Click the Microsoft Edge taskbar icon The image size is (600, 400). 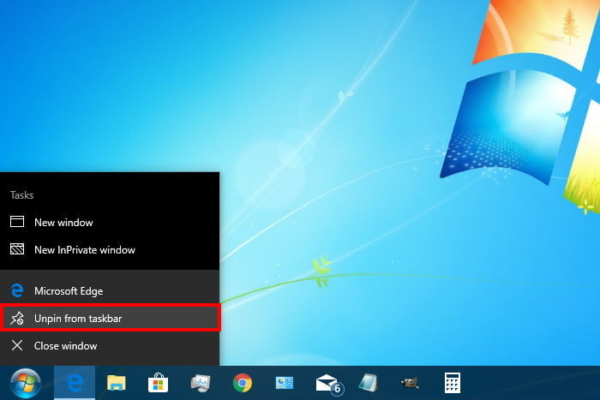[73, 383]
